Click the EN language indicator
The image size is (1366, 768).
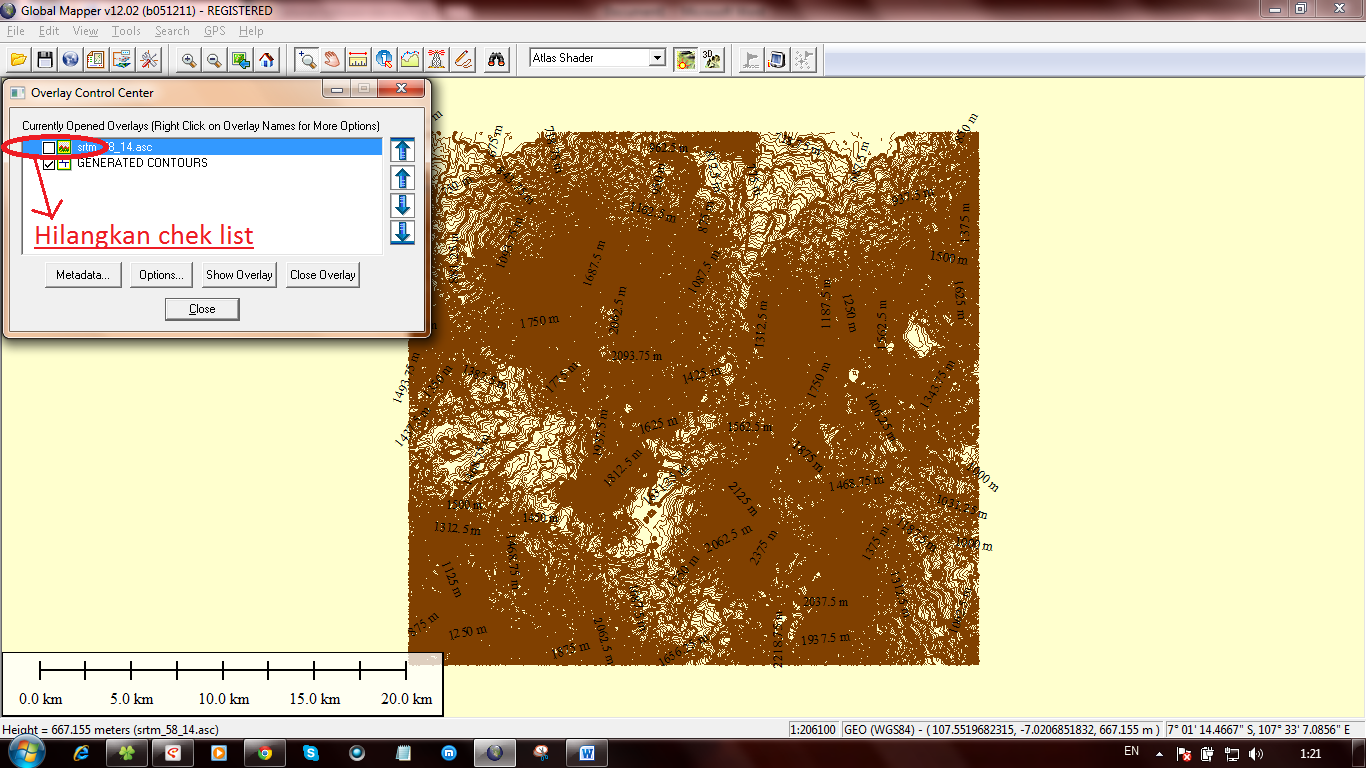click(x=1131, y=751)
